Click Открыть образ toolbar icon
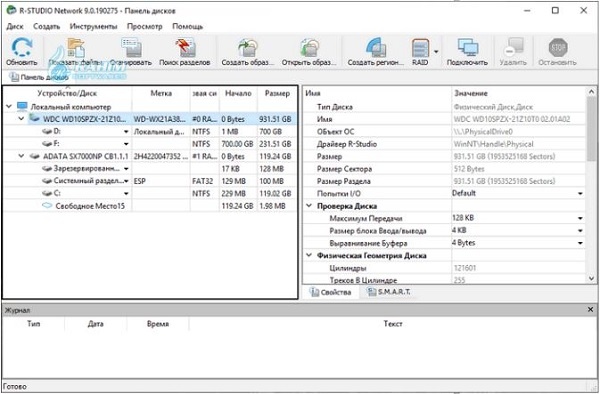600x394 pixels. coord(309,52)
